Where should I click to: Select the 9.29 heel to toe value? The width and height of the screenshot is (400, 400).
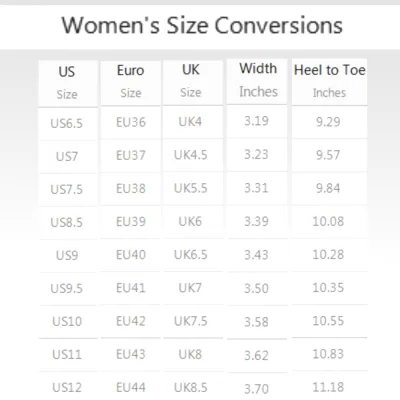point(328,122)
